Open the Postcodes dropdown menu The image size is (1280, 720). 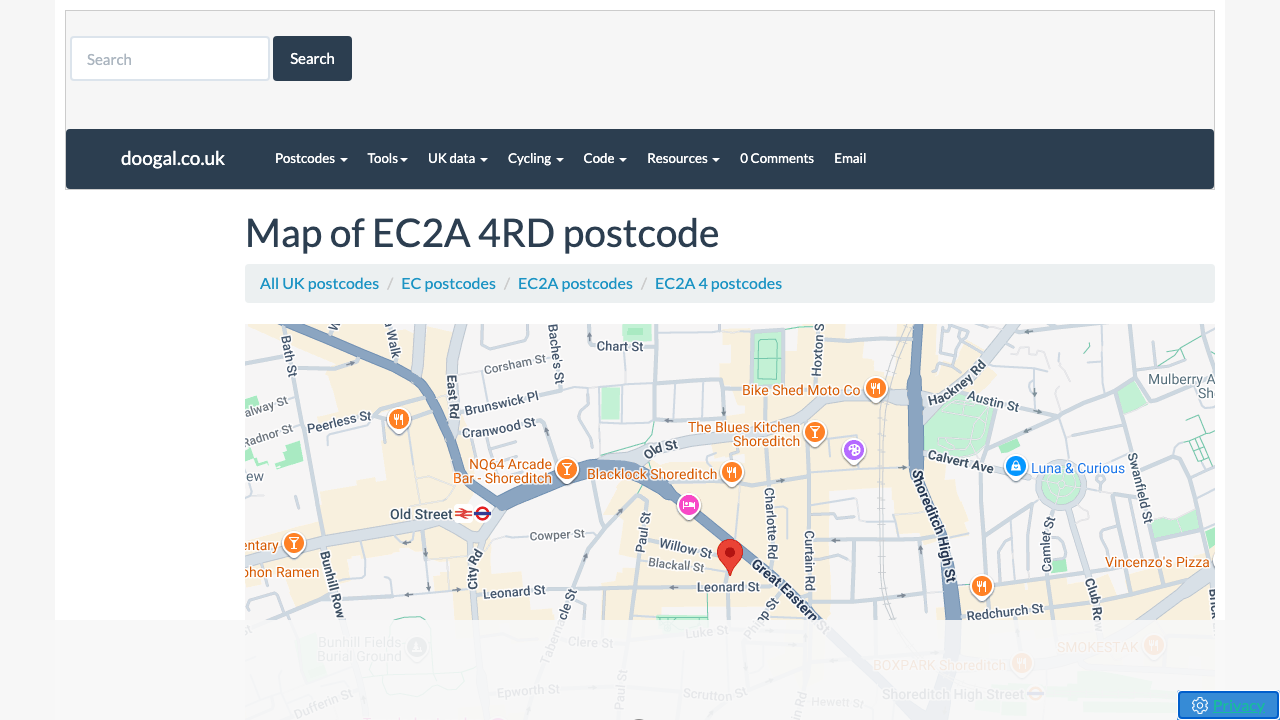(x=311, y=158)
